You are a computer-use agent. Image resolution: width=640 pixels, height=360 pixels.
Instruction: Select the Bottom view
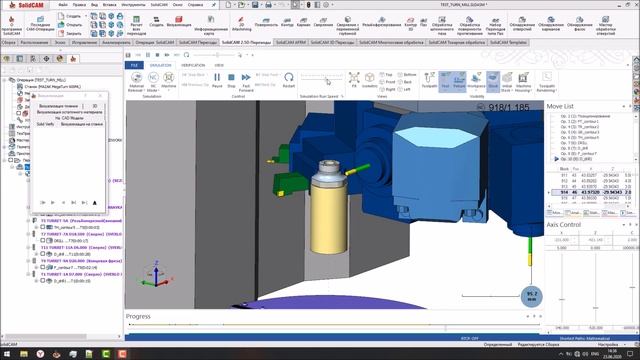tap(407, 75)
